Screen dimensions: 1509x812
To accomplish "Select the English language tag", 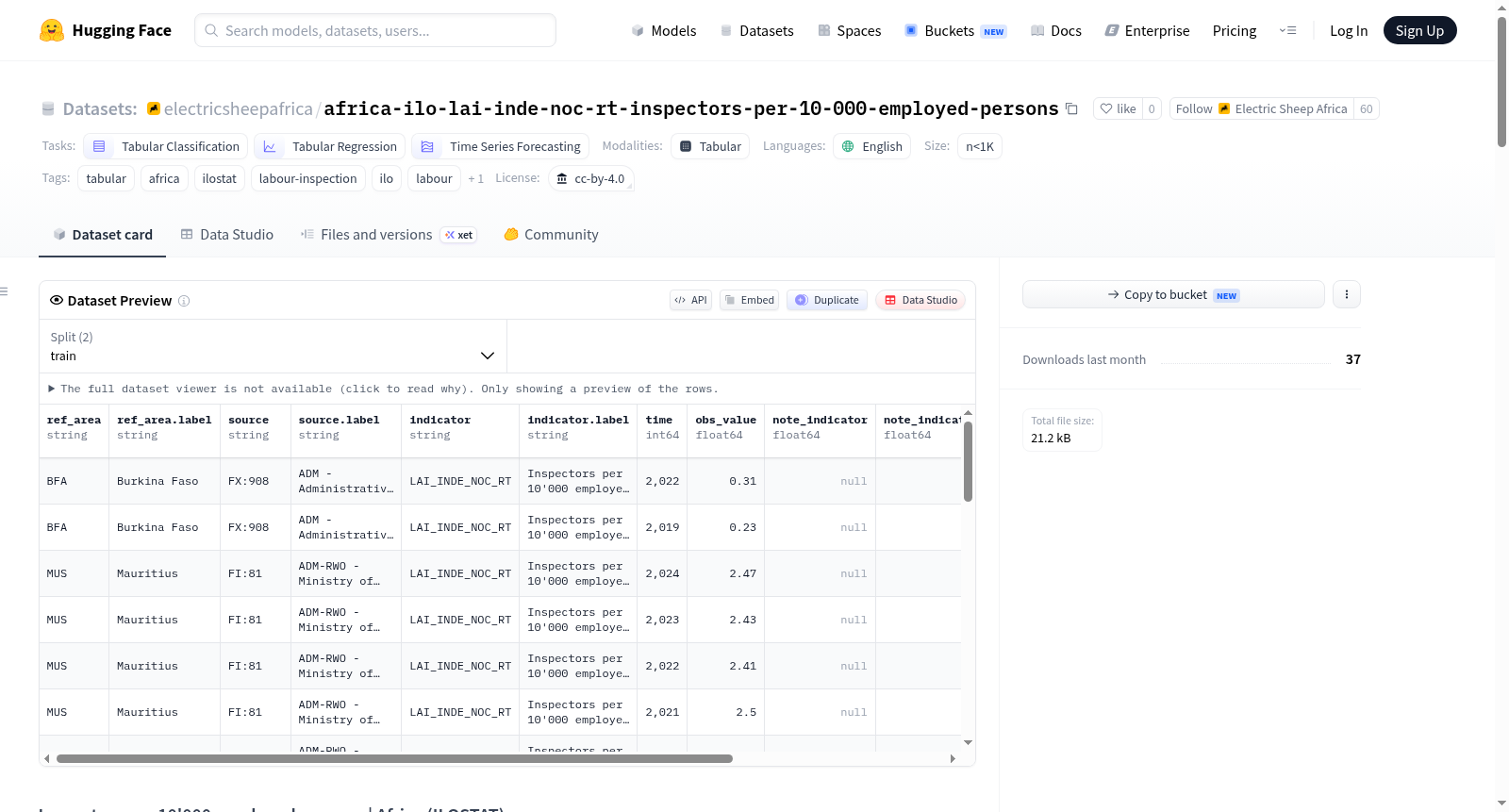I will [872, 146].
